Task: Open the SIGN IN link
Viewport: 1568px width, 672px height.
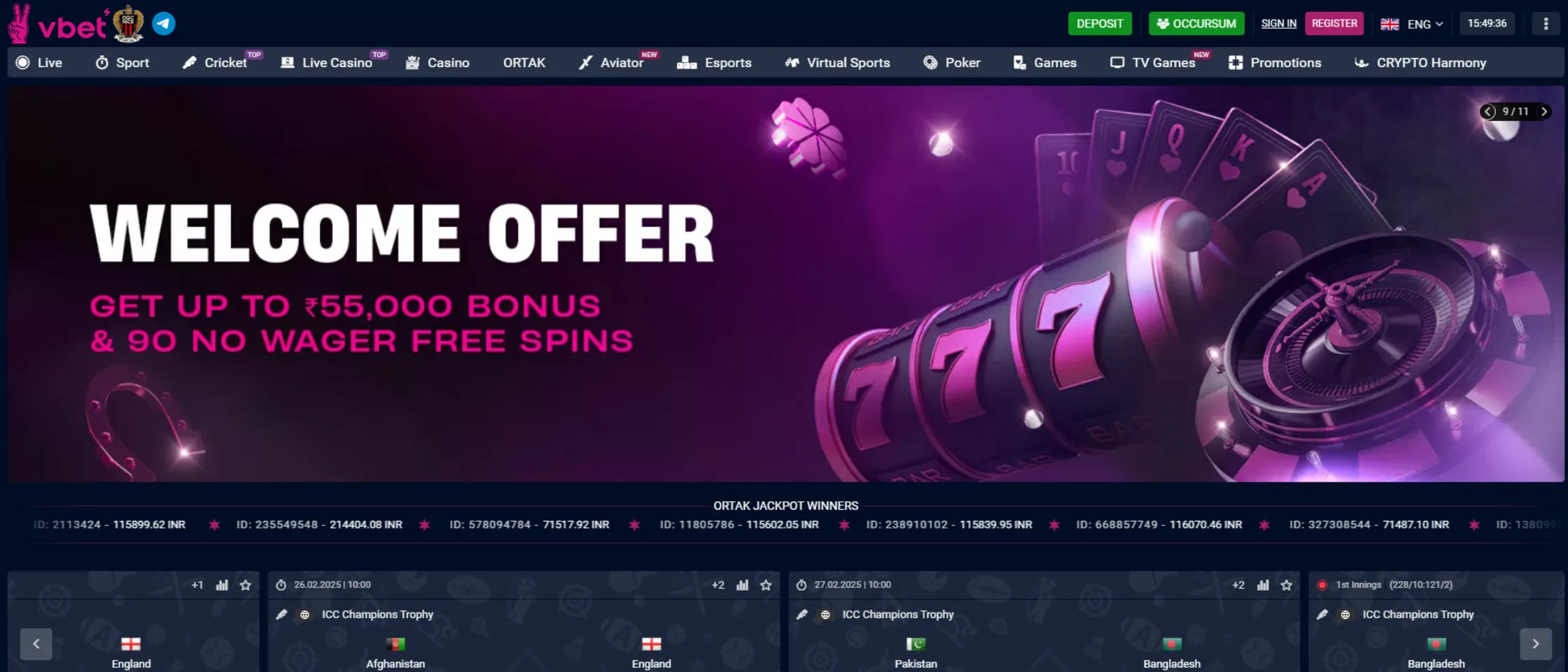Action: pyautogui.click(x=1278, y=24)
